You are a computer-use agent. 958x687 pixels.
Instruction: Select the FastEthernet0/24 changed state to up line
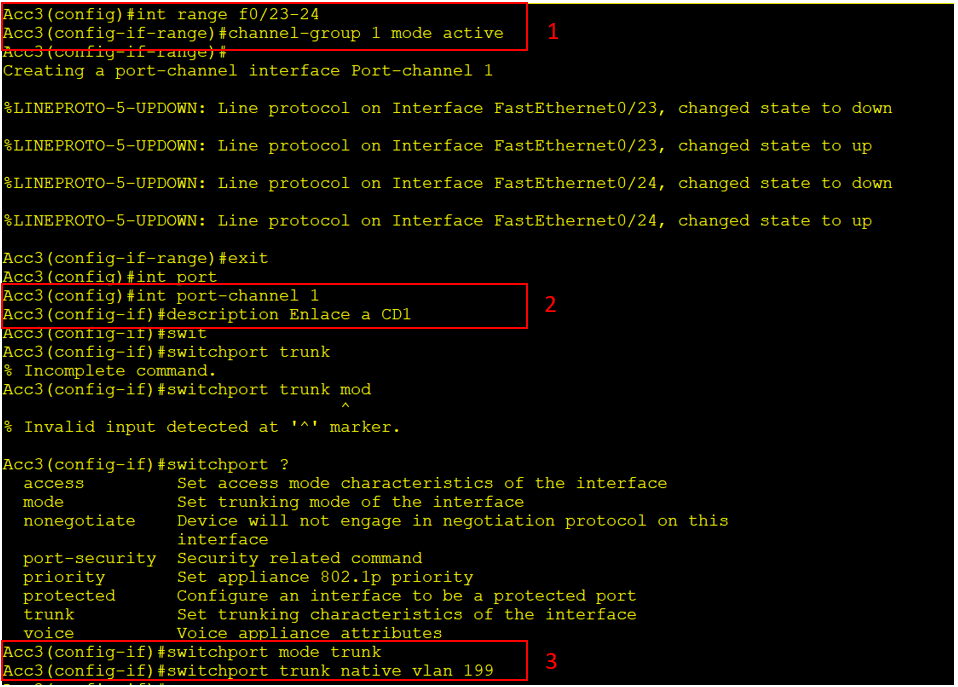click(437, 221)
